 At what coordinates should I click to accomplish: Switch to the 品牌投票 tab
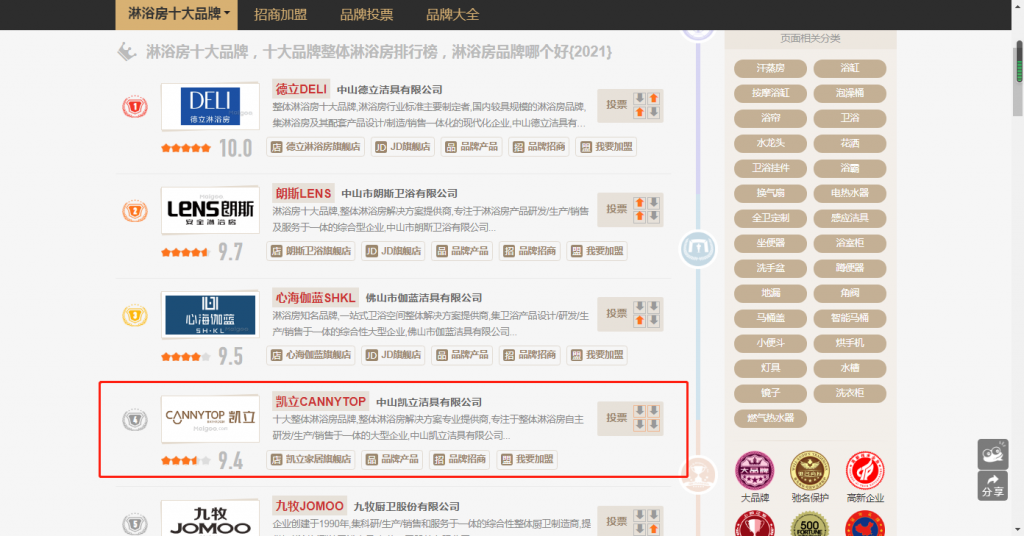[366, 14]
